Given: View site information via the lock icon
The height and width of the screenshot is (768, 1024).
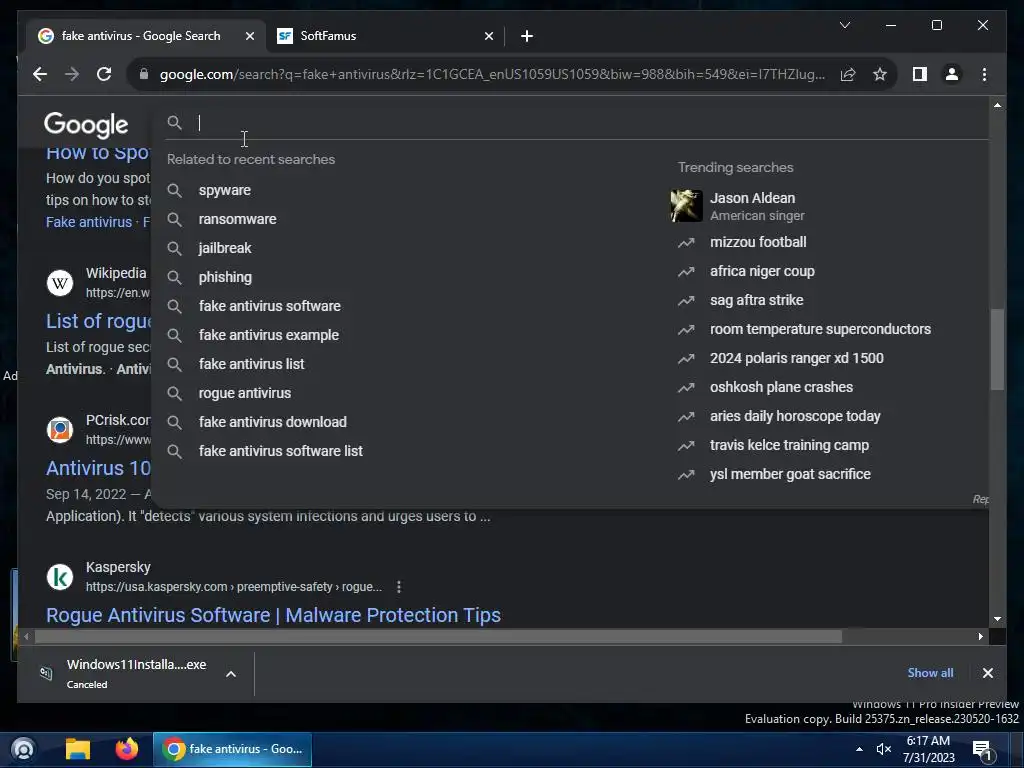Looking at the screenshot, I should 144,74.
